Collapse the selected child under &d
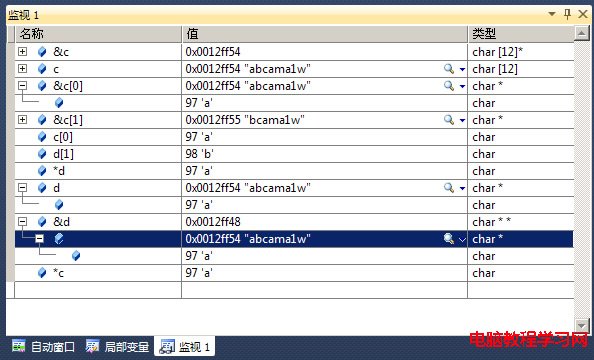Screen dimensions: 594x360 [x=39, y=239]
